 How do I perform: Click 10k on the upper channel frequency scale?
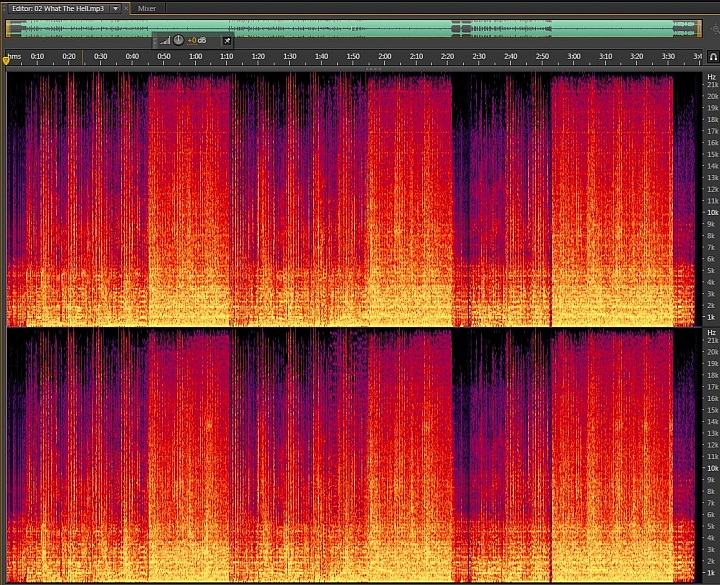[712, 213]
